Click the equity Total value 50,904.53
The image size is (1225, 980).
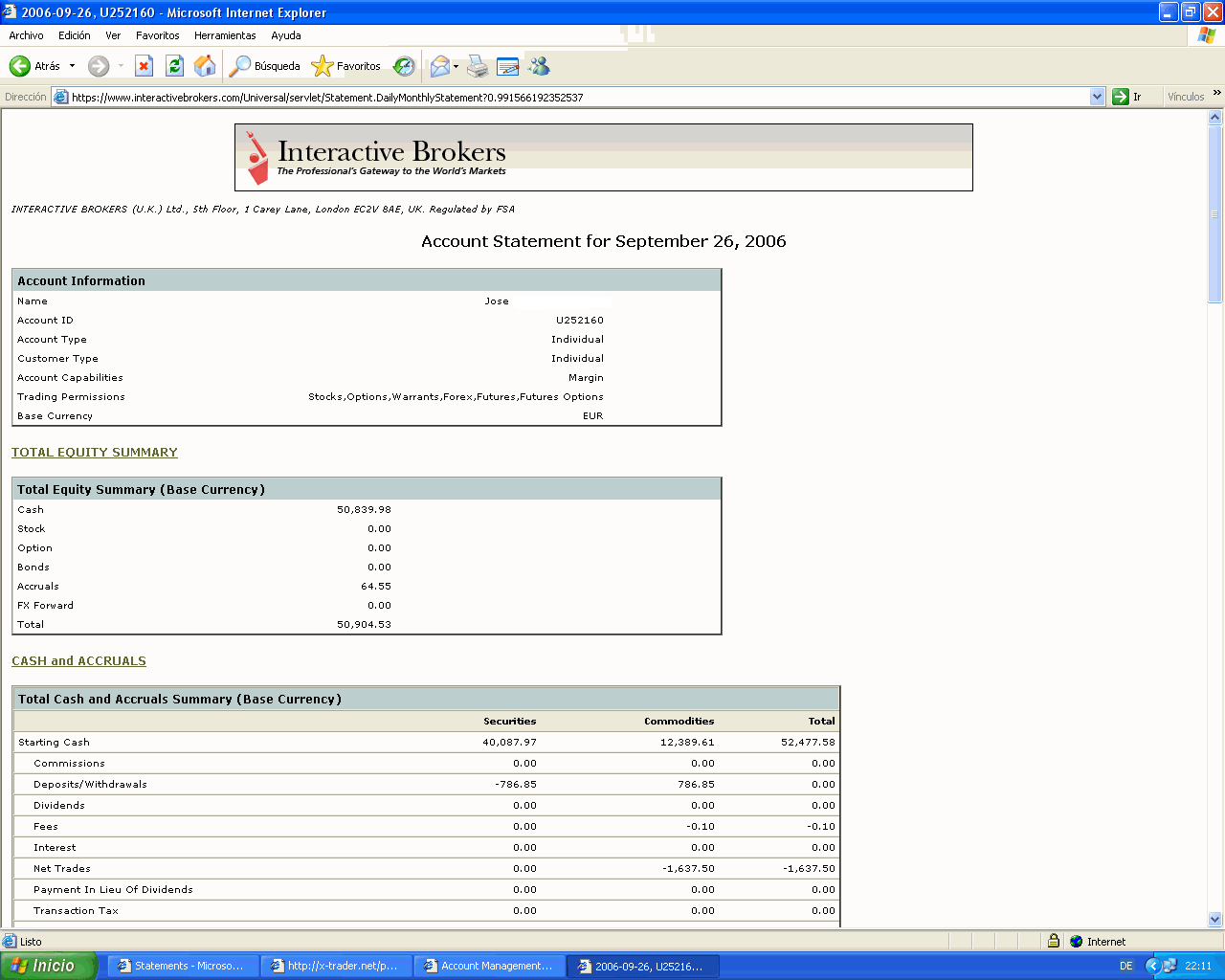pos(364,625)
